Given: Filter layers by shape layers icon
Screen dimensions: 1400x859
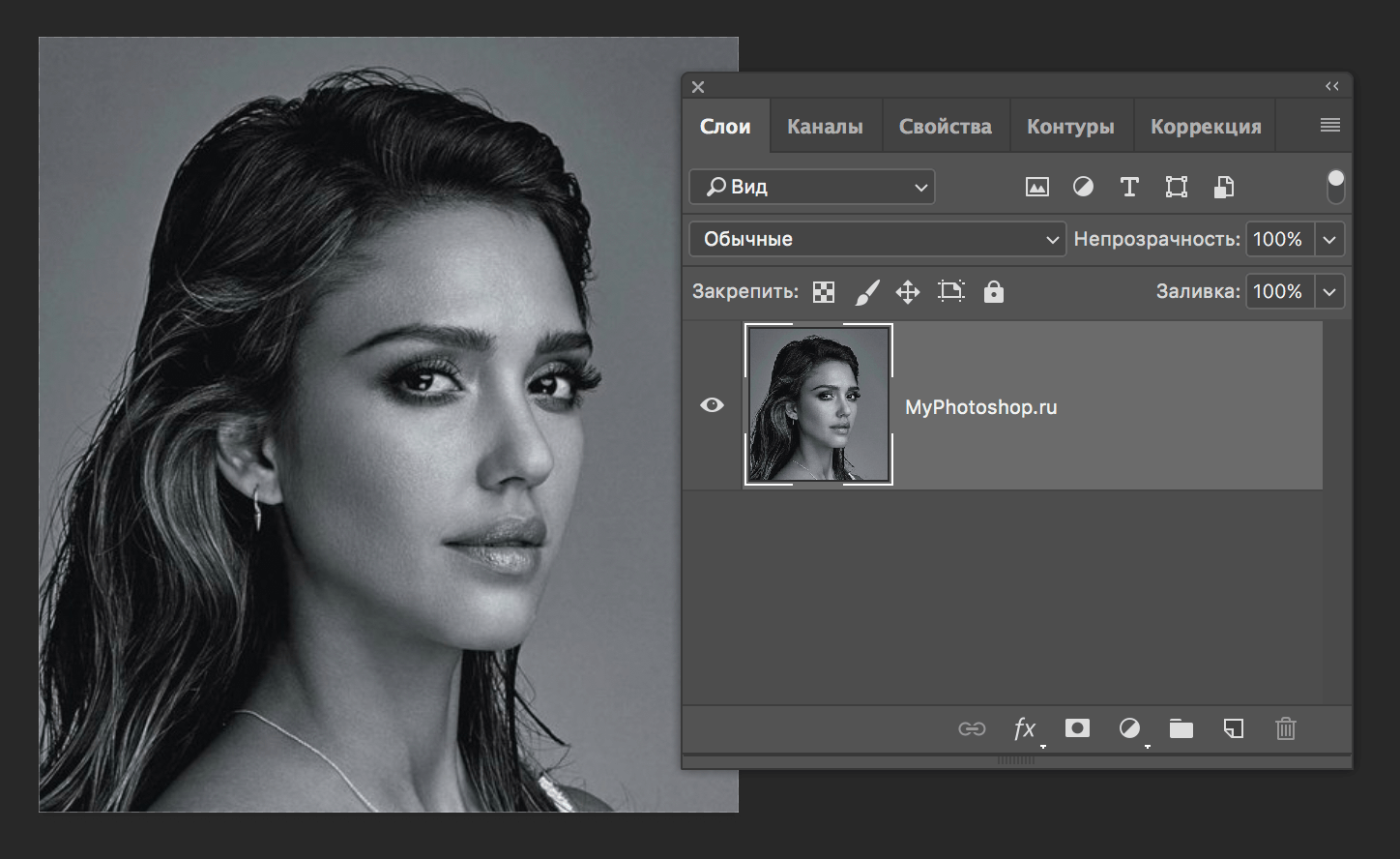Looking at the screenshot, I should [x=1176, y=187].
